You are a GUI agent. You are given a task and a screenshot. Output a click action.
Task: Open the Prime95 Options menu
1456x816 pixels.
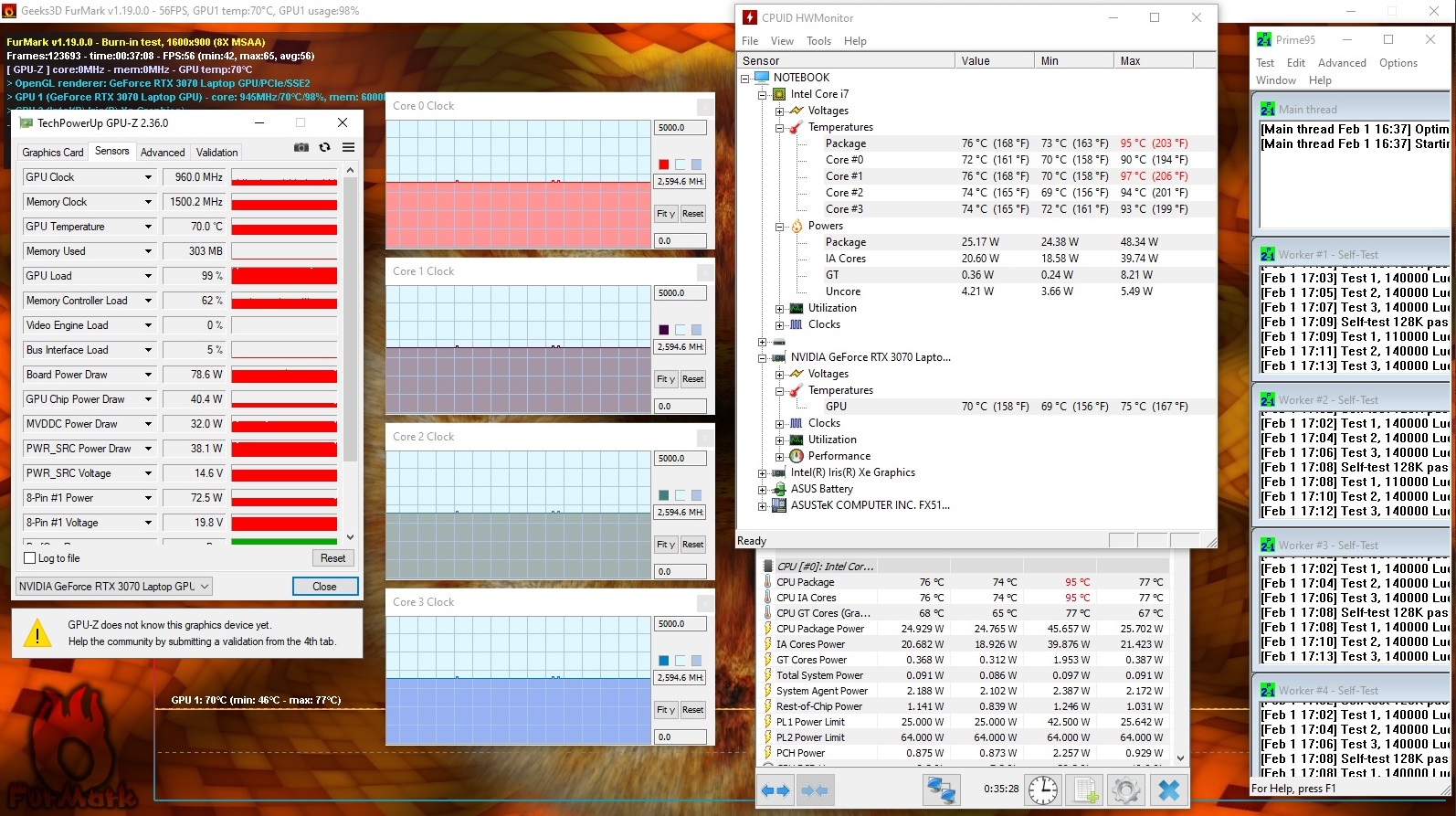[x=1398, y=63]
